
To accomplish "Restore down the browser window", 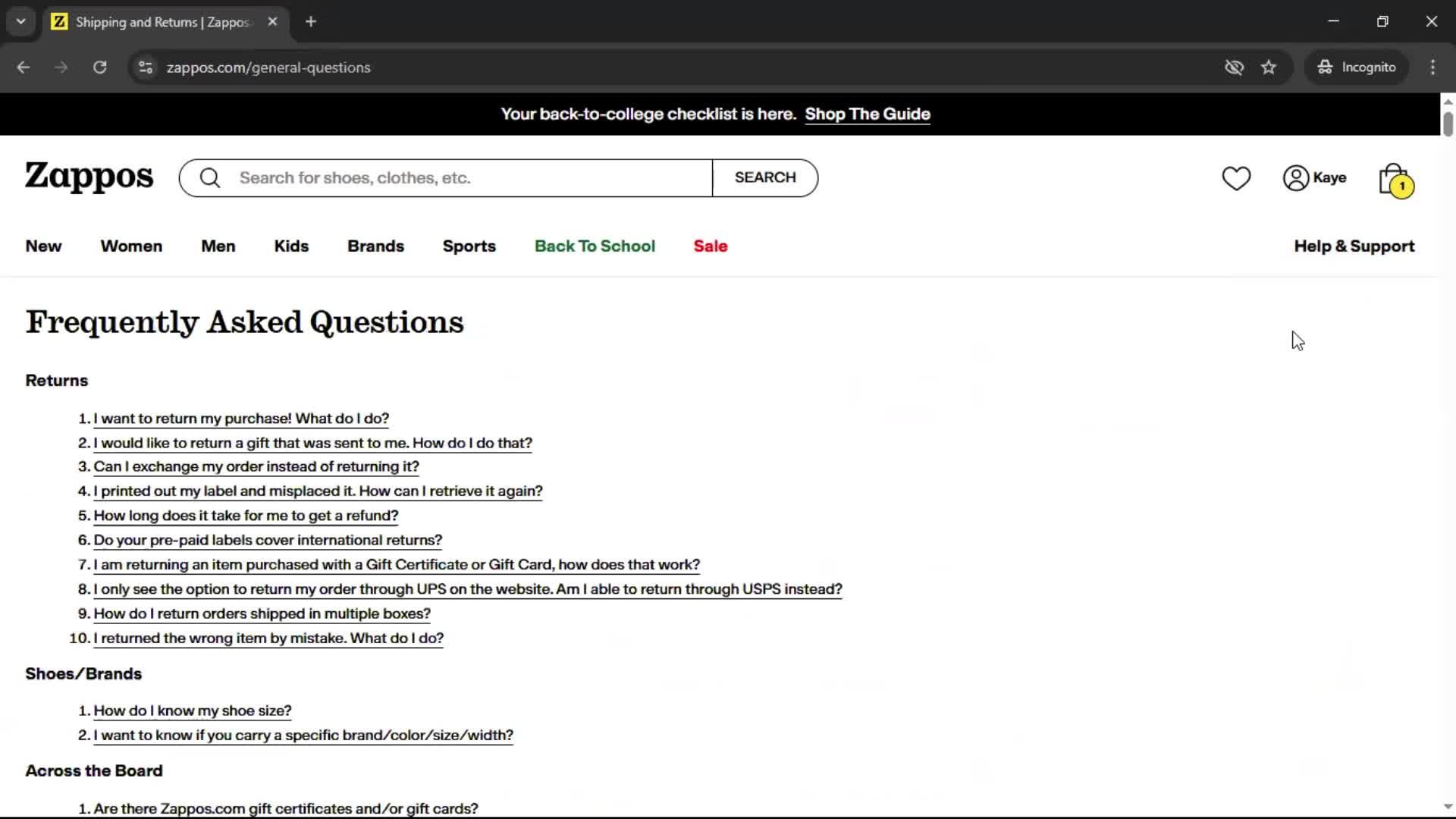I will tap(1382, 22).
